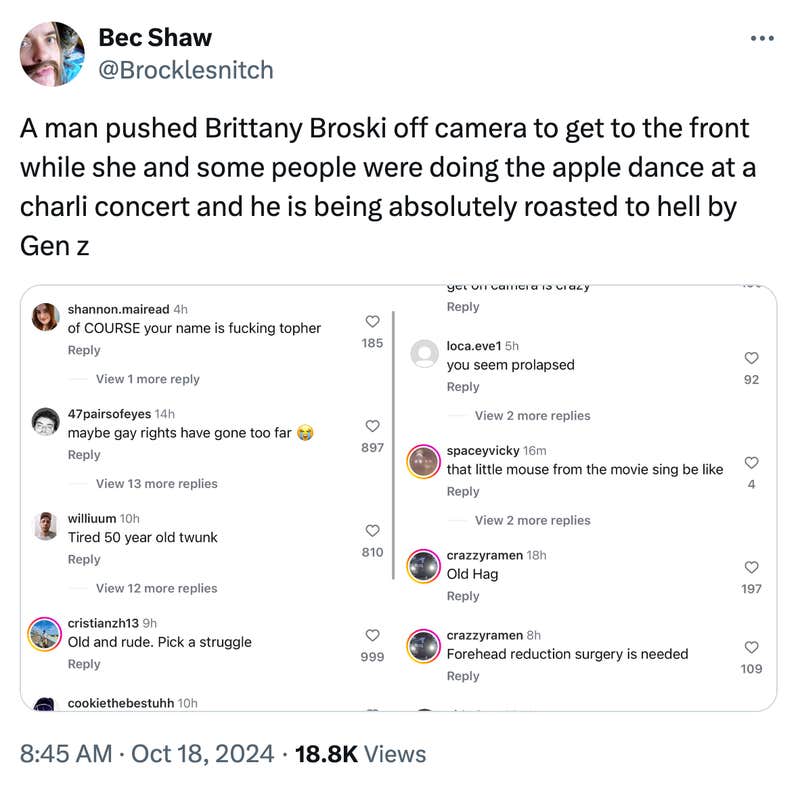The height and width of the screenshot is (792, 800).
Task: Reply to crazzyramen's forehead surgery comment
Action: [463, 676]
